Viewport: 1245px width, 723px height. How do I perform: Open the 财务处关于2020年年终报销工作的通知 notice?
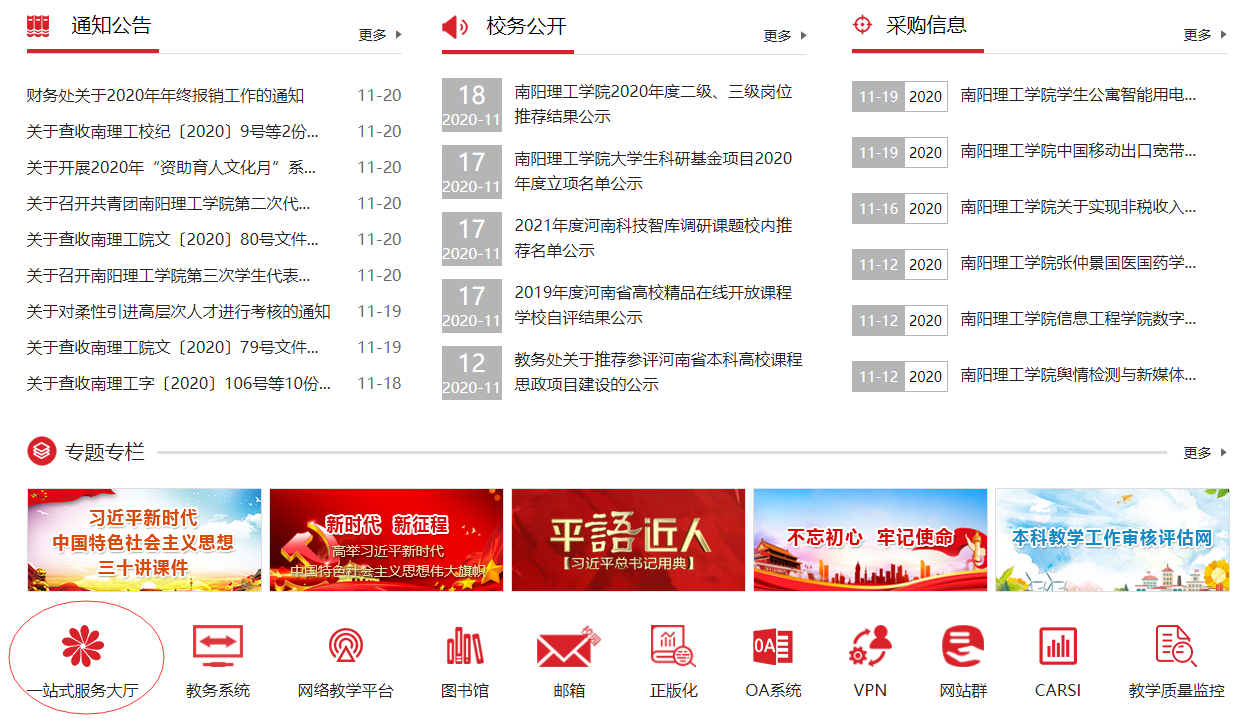(x=165, y=96)
